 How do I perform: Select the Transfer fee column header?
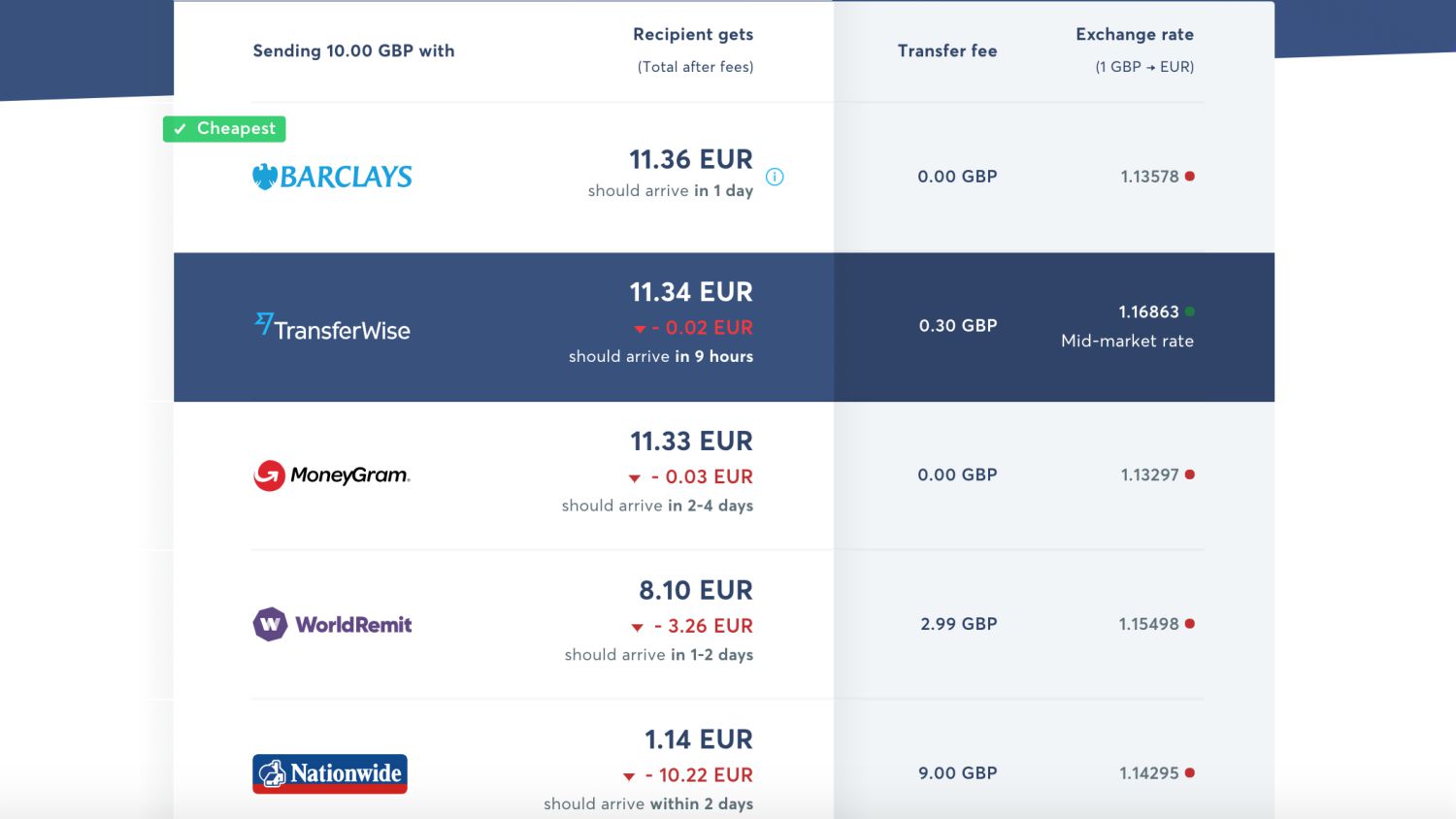[947, 50]
